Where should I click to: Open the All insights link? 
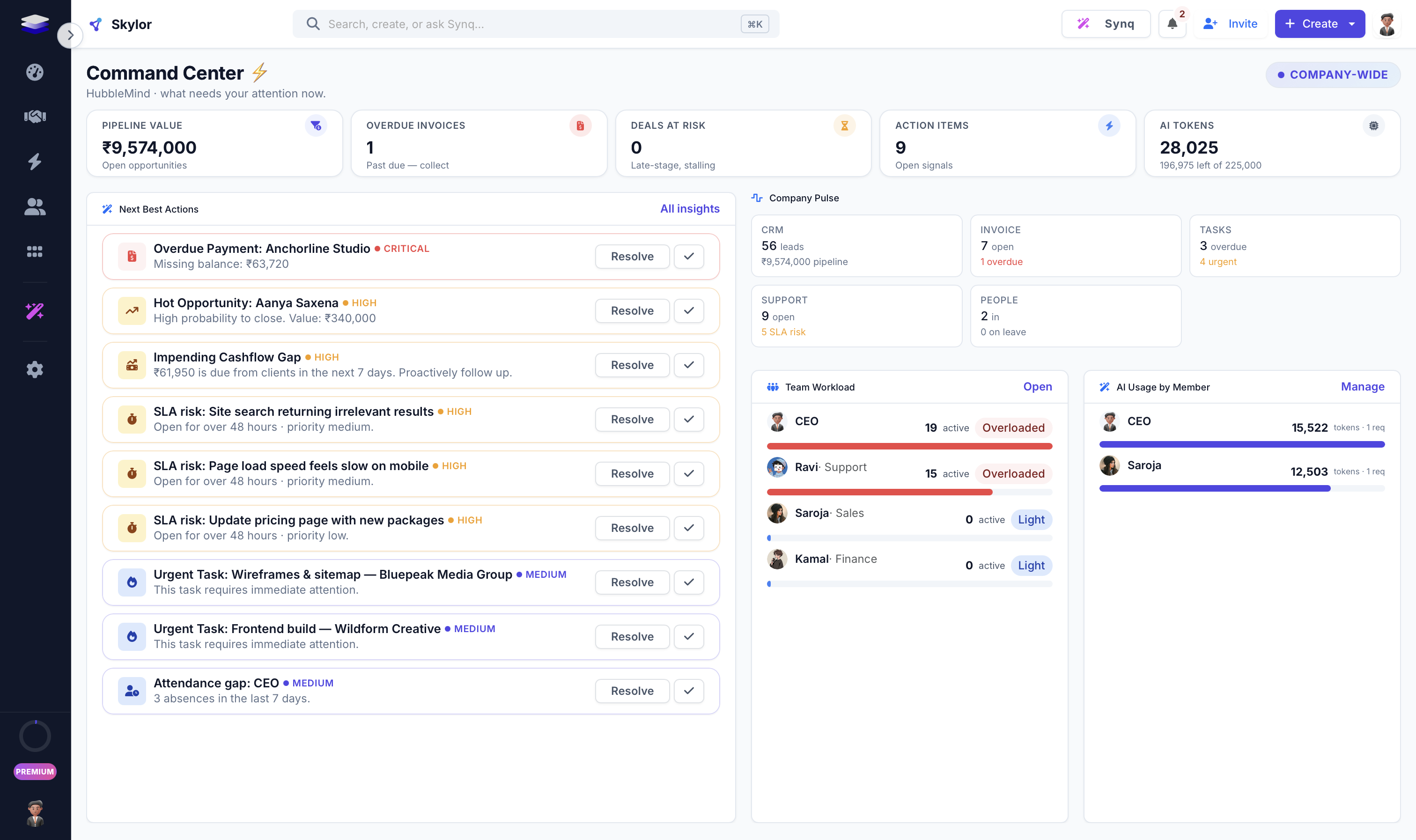pos(689,209)
